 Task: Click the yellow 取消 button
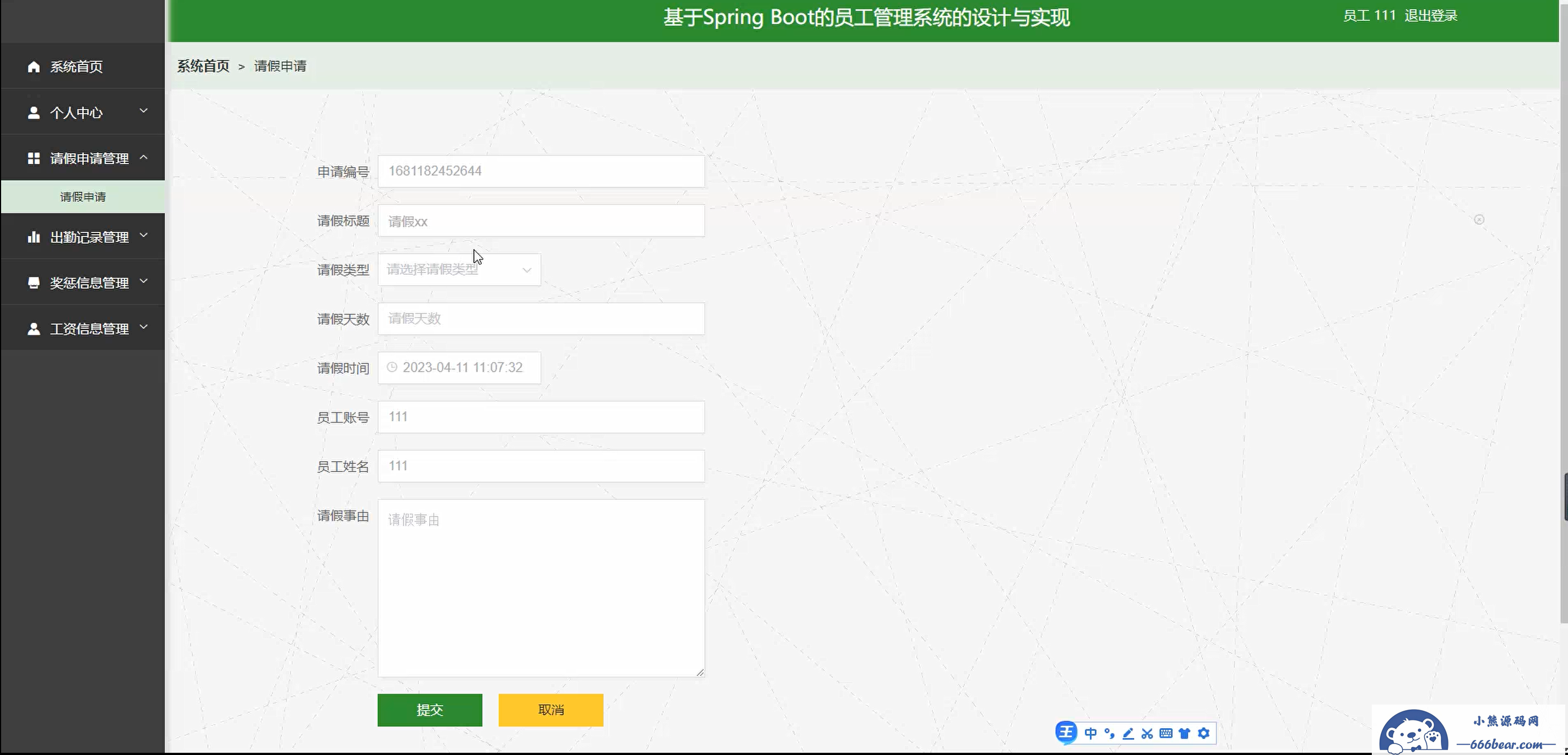(x=551, y=710)
